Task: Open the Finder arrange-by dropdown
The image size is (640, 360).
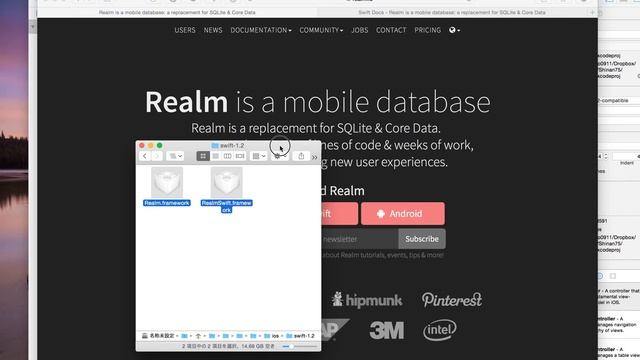Action: point(259,156)
